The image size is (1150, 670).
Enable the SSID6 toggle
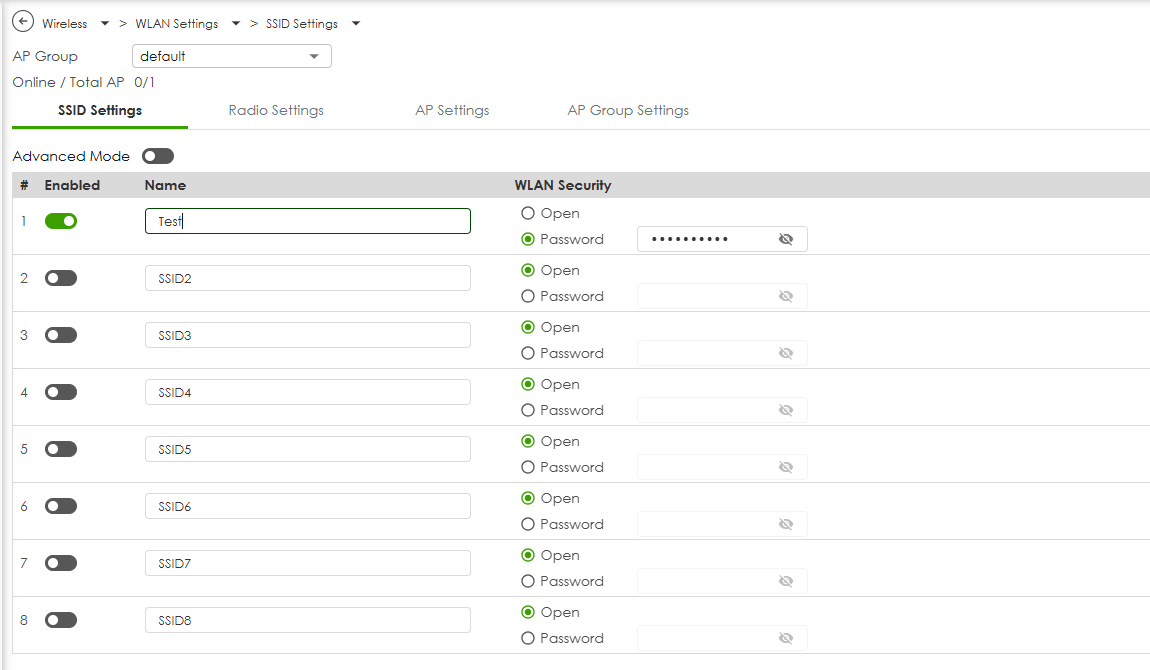61,506
